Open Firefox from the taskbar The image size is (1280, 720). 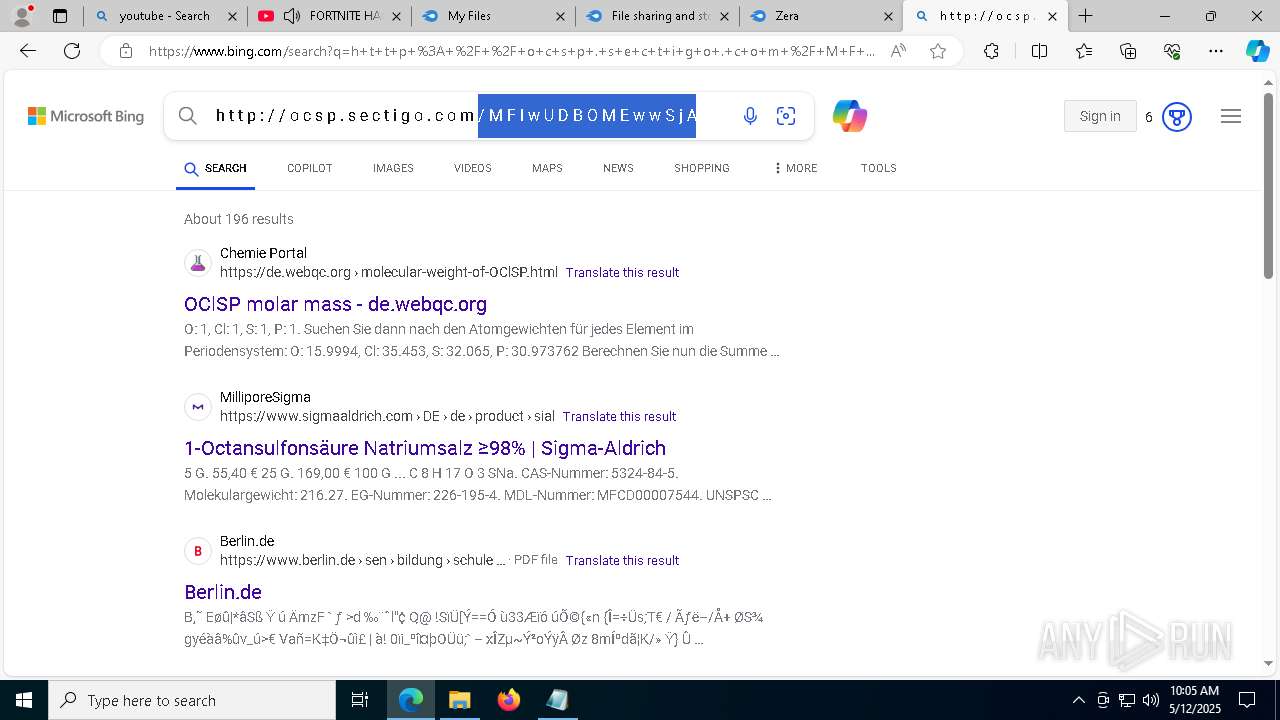click(509, 700)
